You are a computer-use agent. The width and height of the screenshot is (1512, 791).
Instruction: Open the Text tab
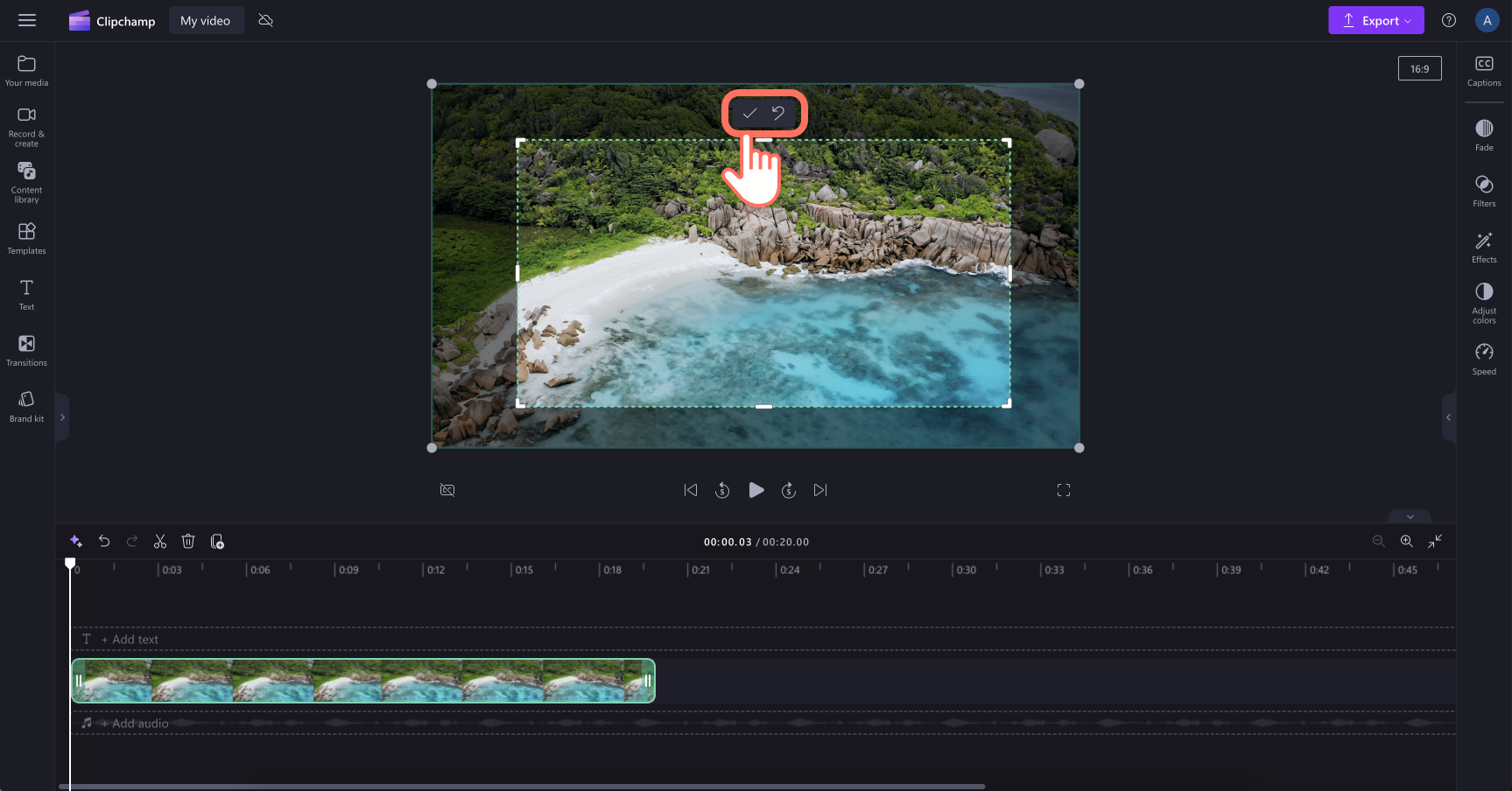point(27,295)
